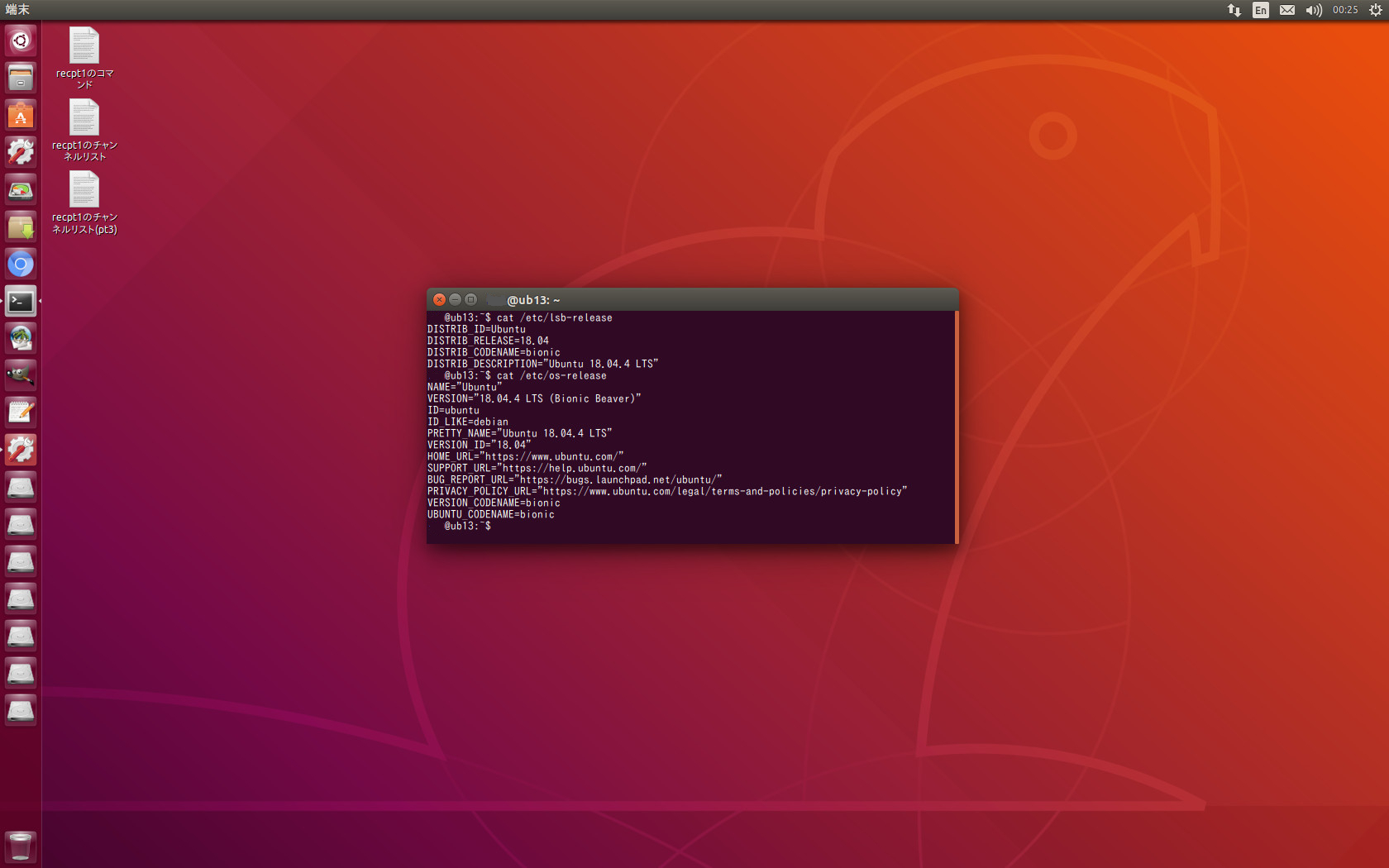This screenshot has height=868, width=1389.
Task: Click the UBUNTU_CODENAME=bionic line
Action: pyautogui.click(x=491, y=514)
